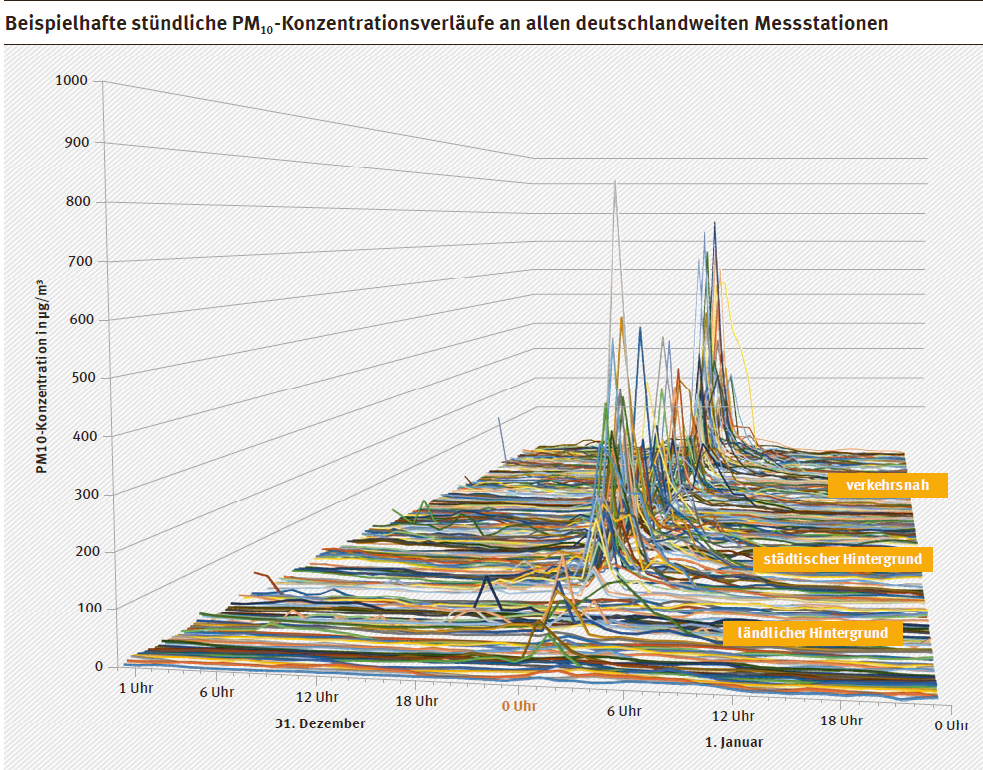
Task: Select the '1 Uhr' tick on time axis
Action: [136, 688]
